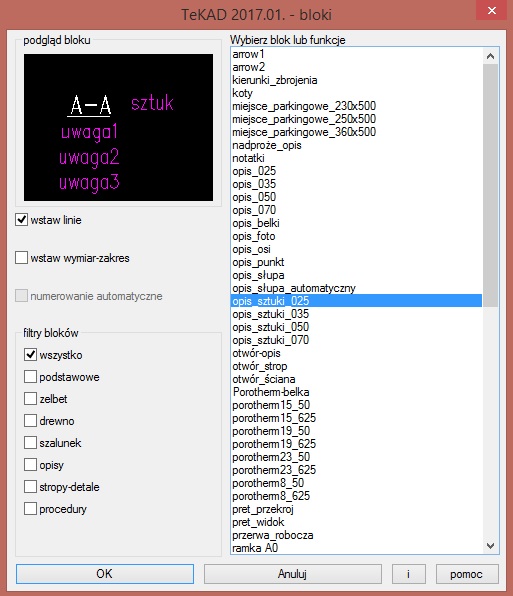Image resolution: width=513 pixels, height=596 pixels.
Task: Pick 'miejsce_parkingowe_250x500' block
Action: pos(356,119)
